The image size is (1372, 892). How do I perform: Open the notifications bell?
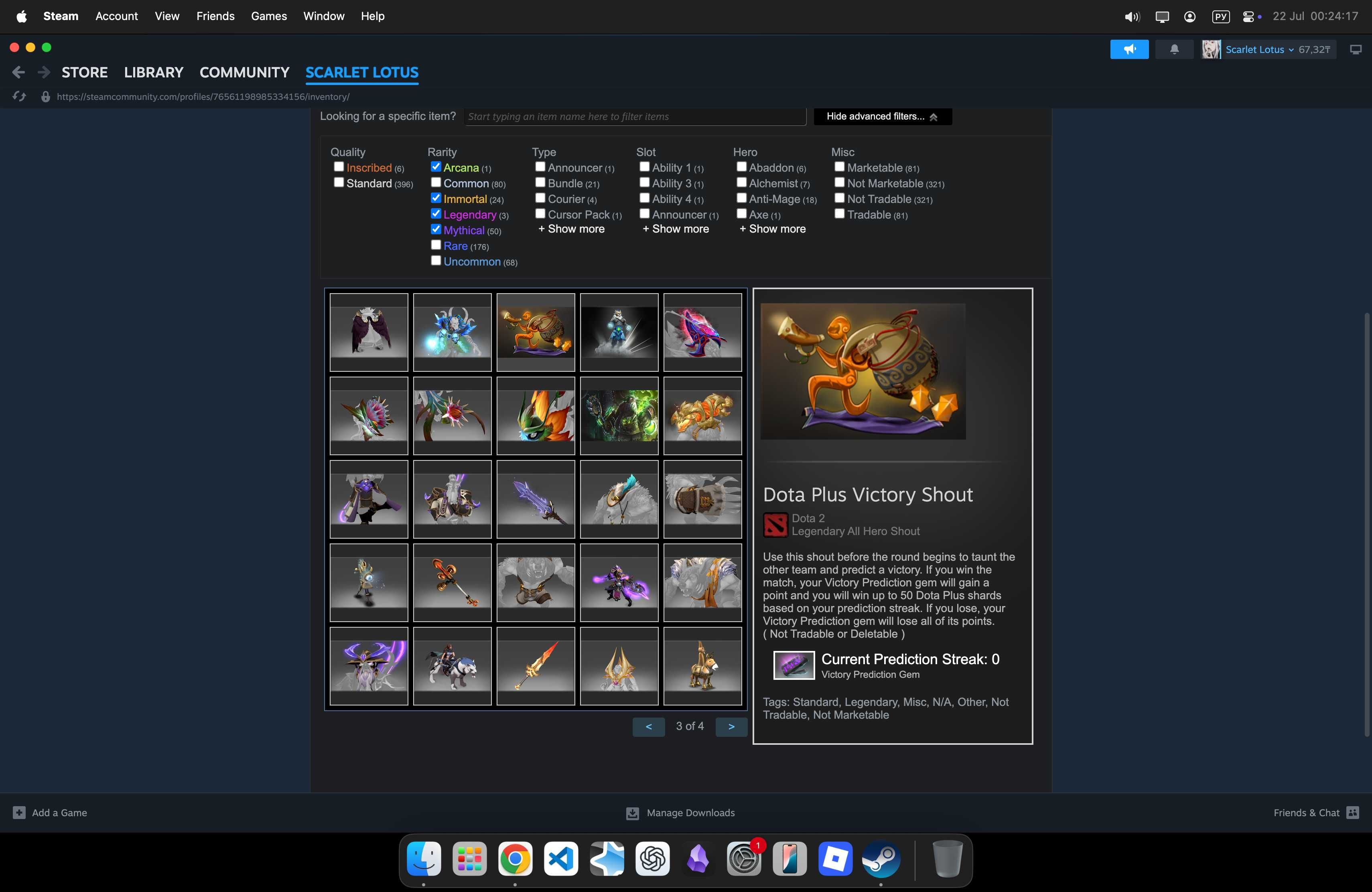coord(1174,50)
